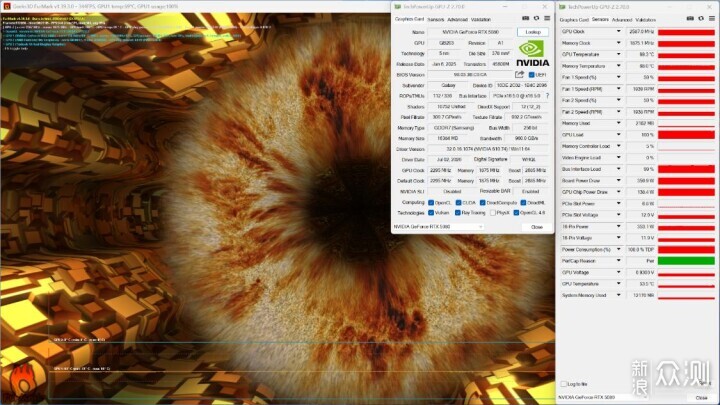
Task: Click the BIOS export share icon
Action: click(519, 74)
